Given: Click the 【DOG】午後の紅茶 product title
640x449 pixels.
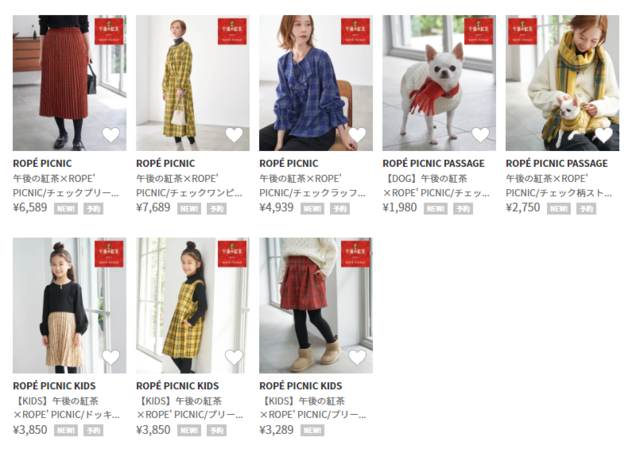Looking at the screenshot, I should click(x=436, y=185).
